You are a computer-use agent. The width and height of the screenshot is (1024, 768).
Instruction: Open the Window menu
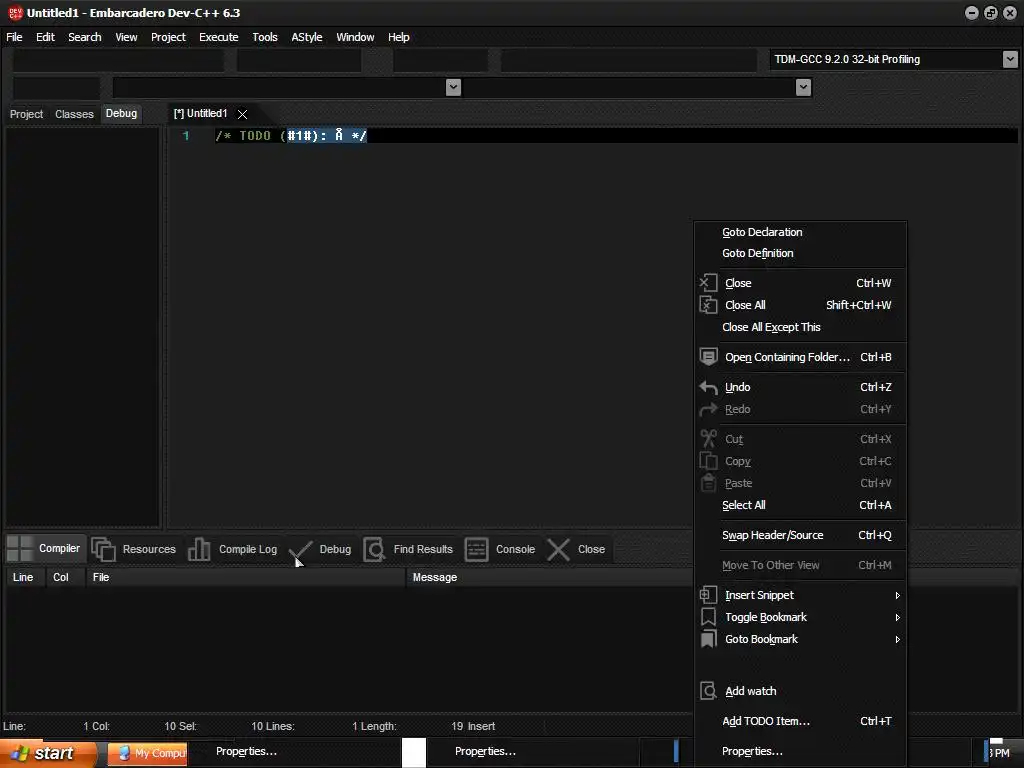[355, 37]
